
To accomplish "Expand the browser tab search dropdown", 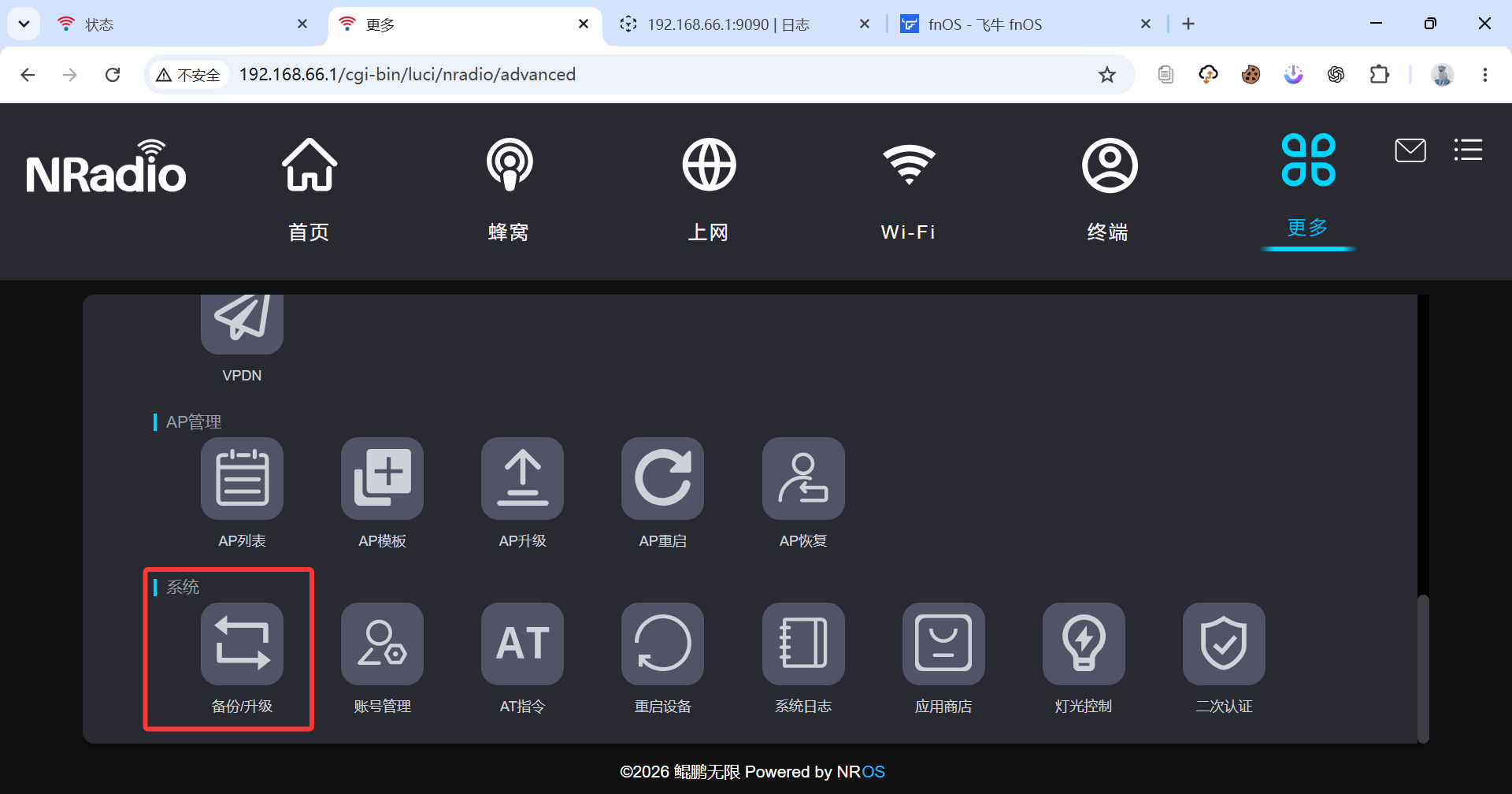I will (24, 24).
